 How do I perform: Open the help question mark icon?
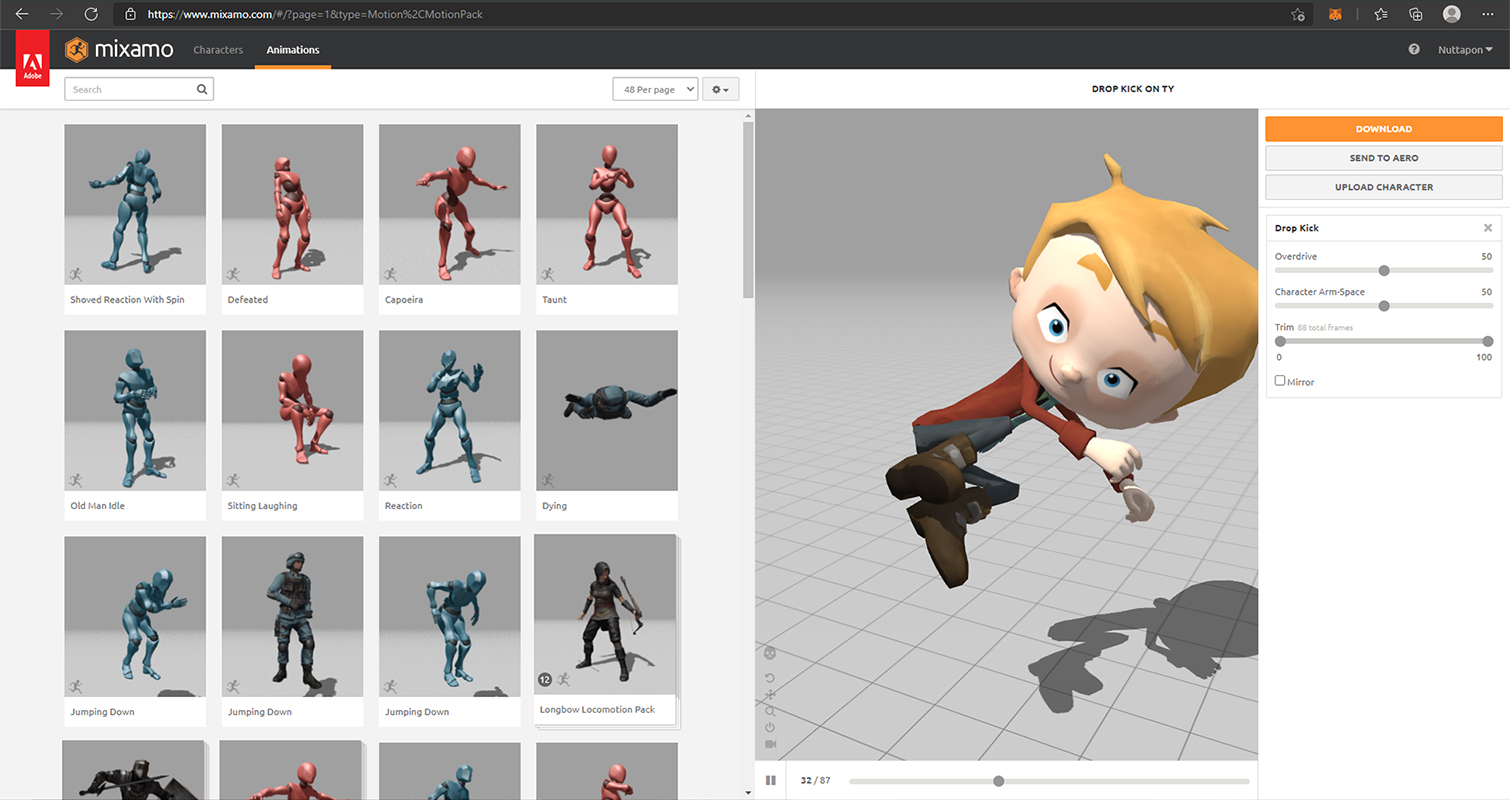[1414, 49]
